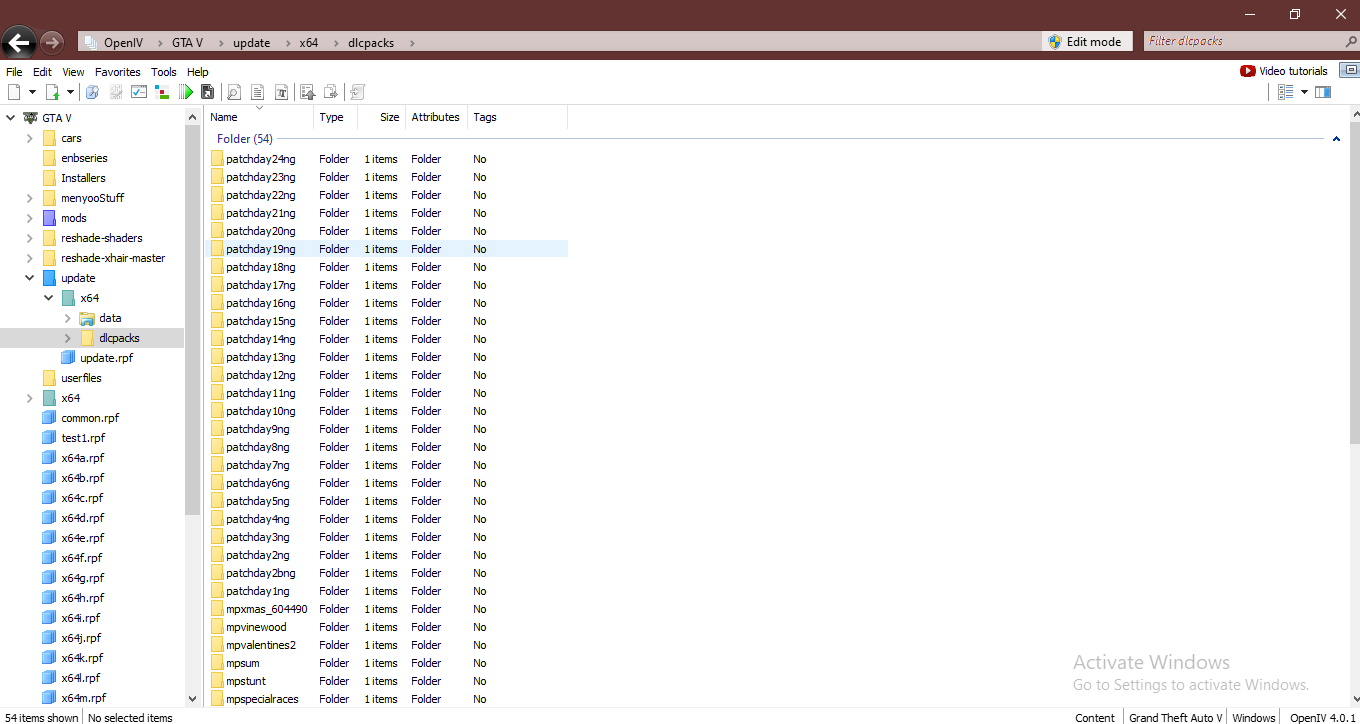Collapse the Folder (54) group
1360x724 pixels.
pos(1336,139)
